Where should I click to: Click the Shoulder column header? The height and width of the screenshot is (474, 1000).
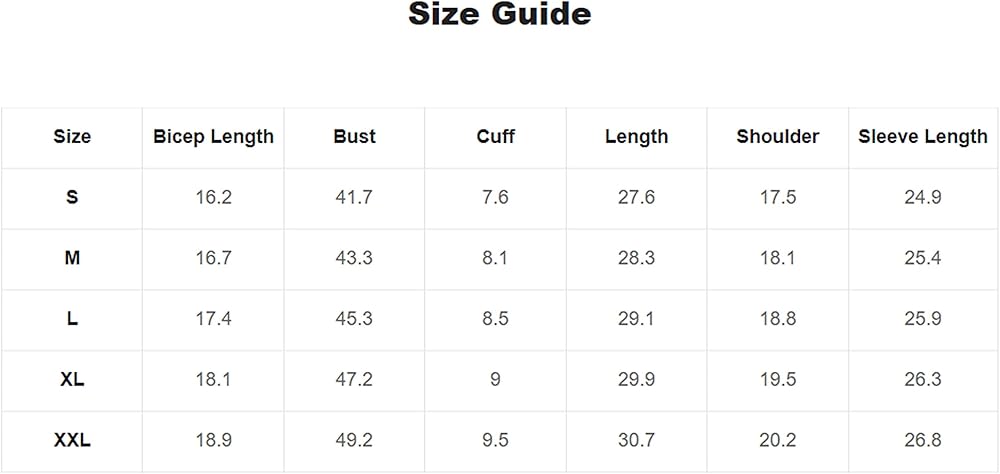coord(777,137)
